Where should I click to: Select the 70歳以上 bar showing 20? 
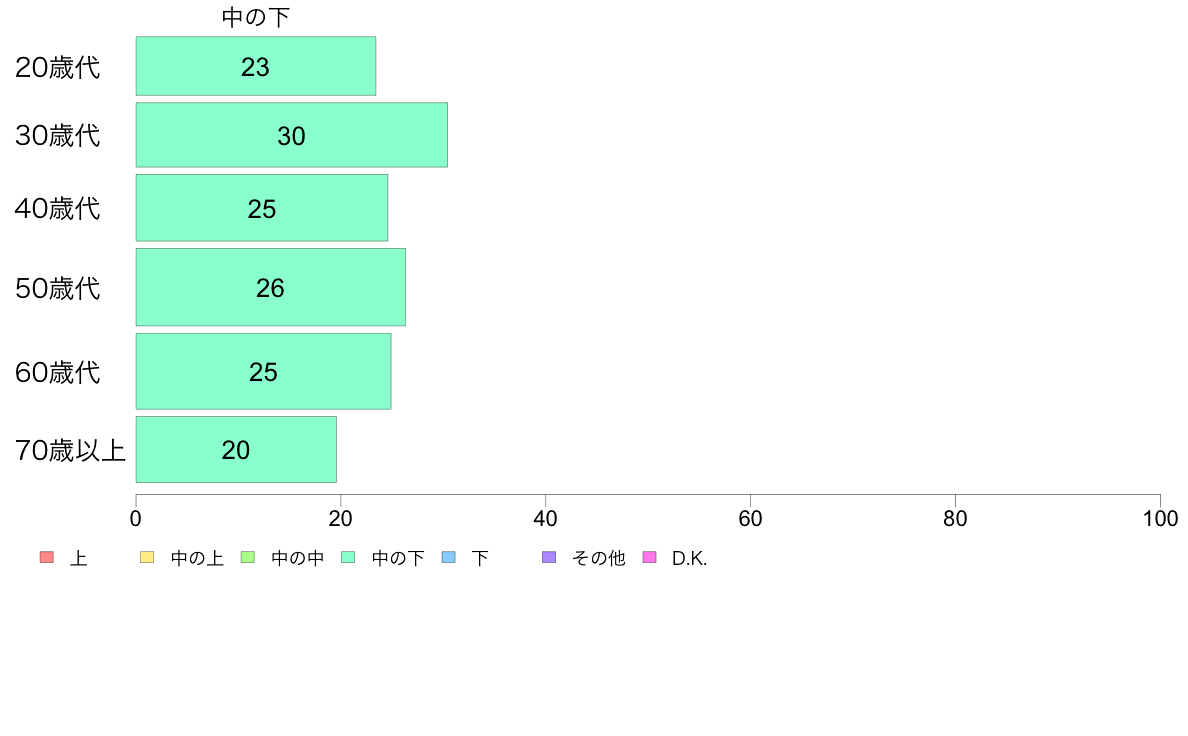[236, 449]
